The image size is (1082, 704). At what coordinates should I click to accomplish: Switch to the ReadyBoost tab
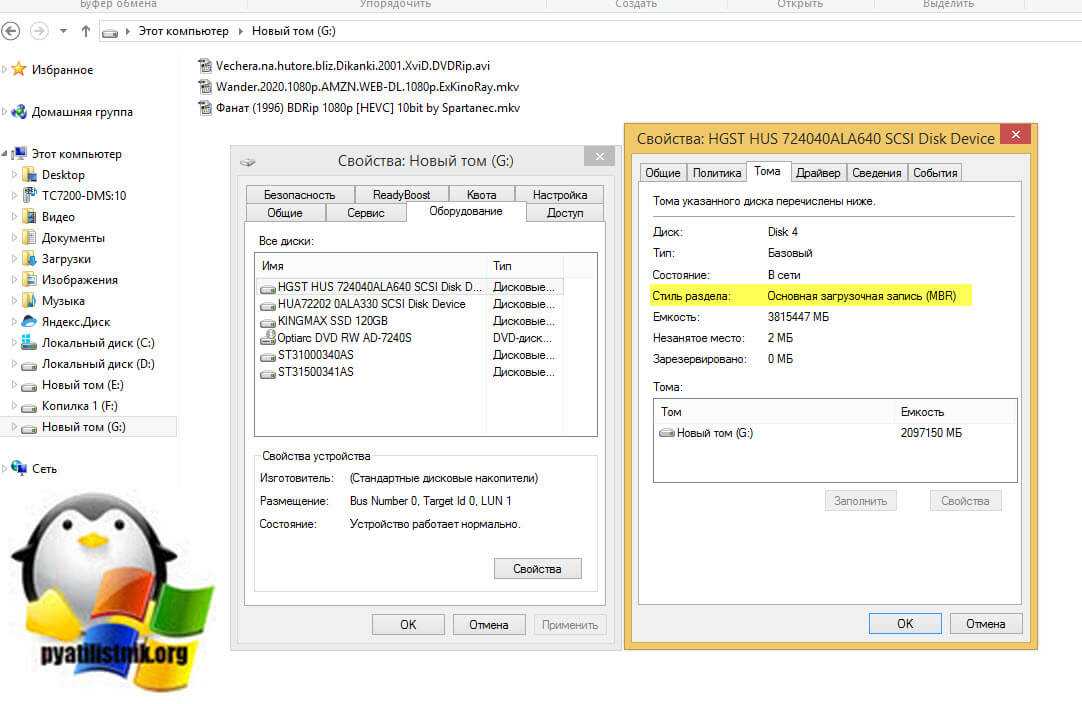400,195
